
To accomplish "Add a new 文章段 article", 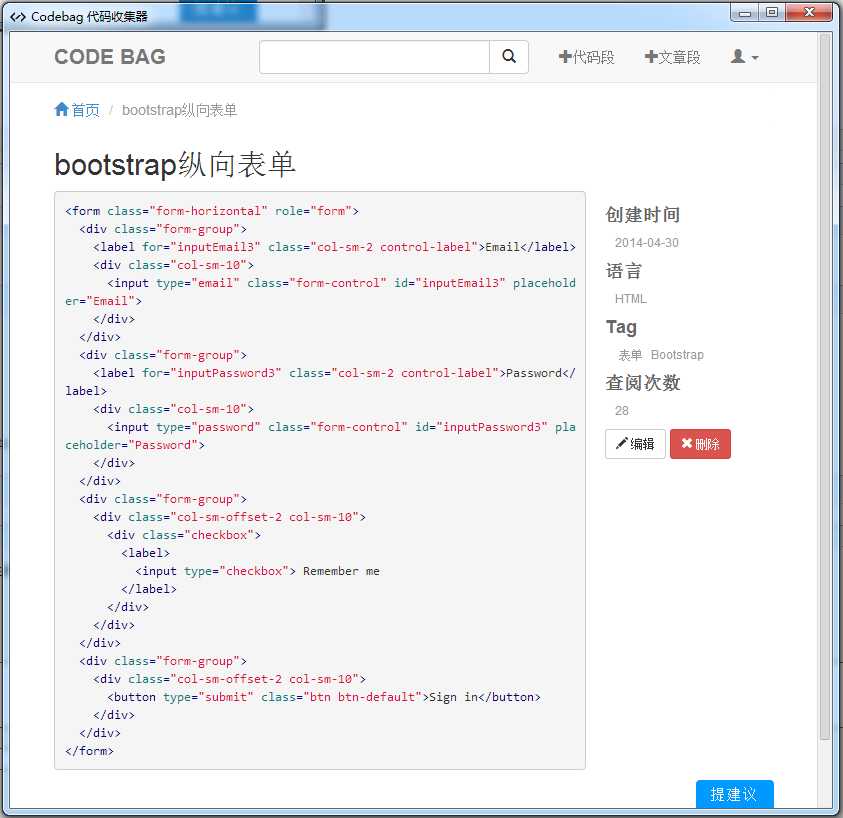I will coord(672,56).
